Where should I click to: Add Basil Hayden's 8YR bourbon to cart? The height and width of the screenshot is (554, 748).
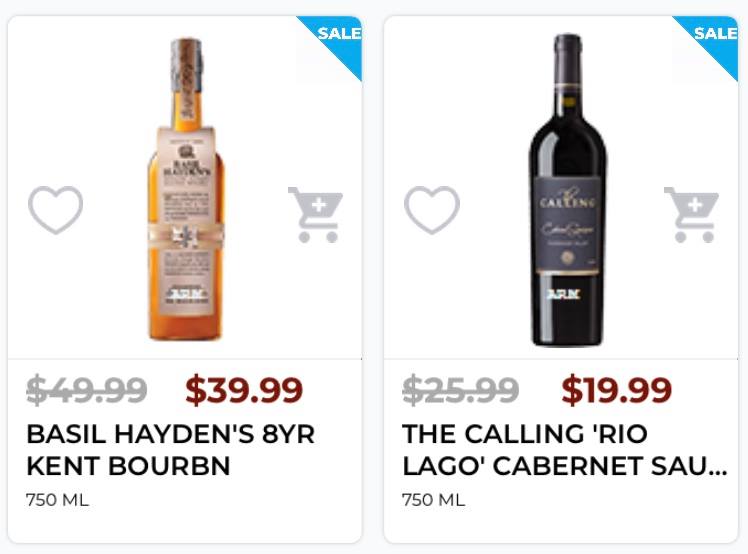tap(315, 214)
